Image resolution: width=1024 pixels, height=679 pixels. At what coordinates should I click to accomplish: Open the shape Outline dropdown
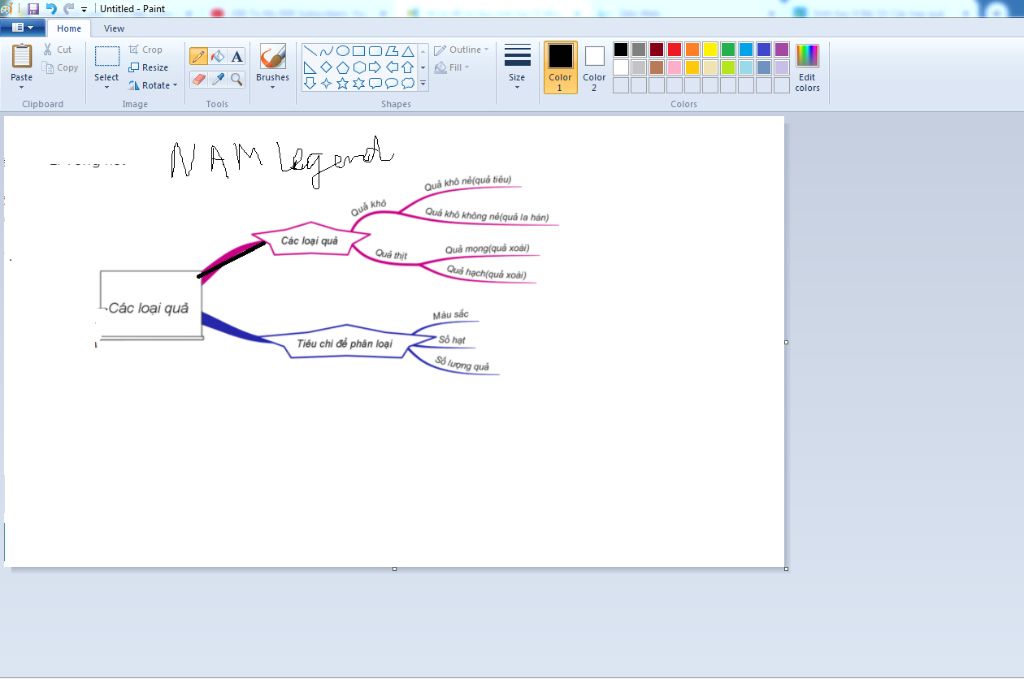click(x=462, y=50)
